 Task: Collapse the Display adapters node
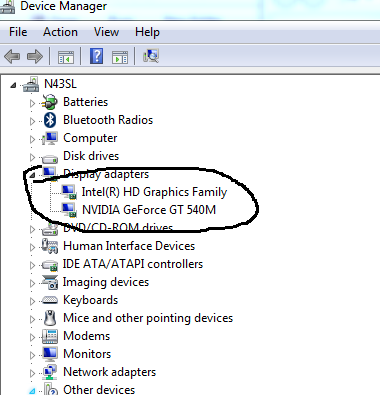(32, 175)
